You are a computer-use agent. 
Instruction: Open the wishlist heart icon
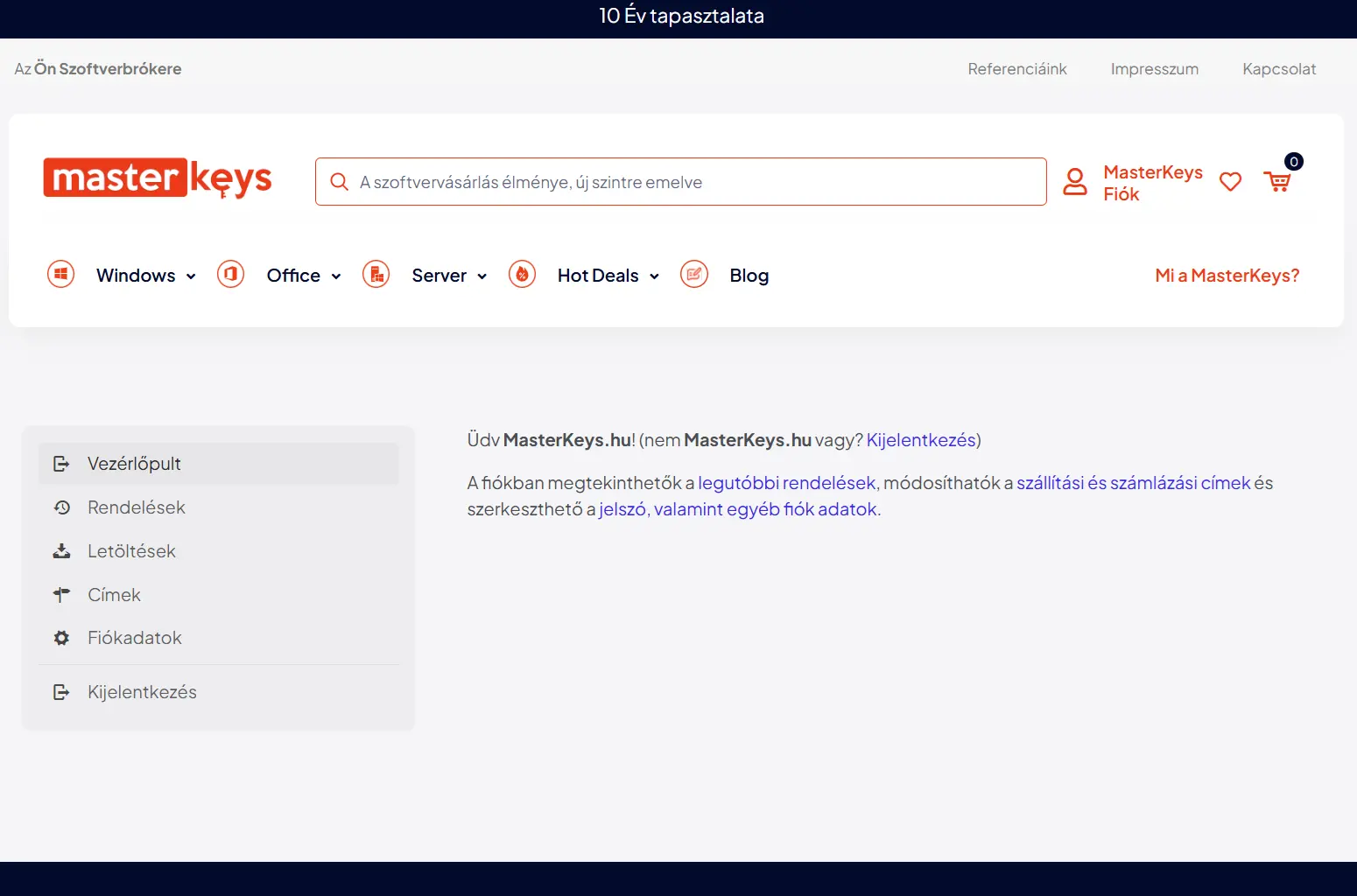1231,181
